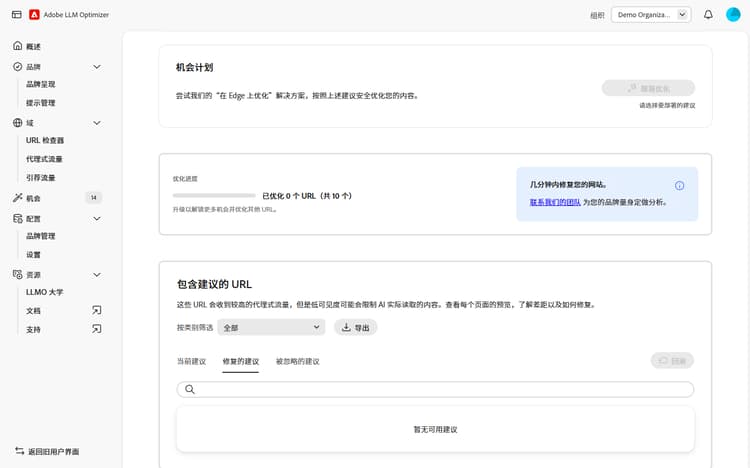Click the optimization progress bar
This screenshot has width=750, height=468.
click(x=214, y=195)
